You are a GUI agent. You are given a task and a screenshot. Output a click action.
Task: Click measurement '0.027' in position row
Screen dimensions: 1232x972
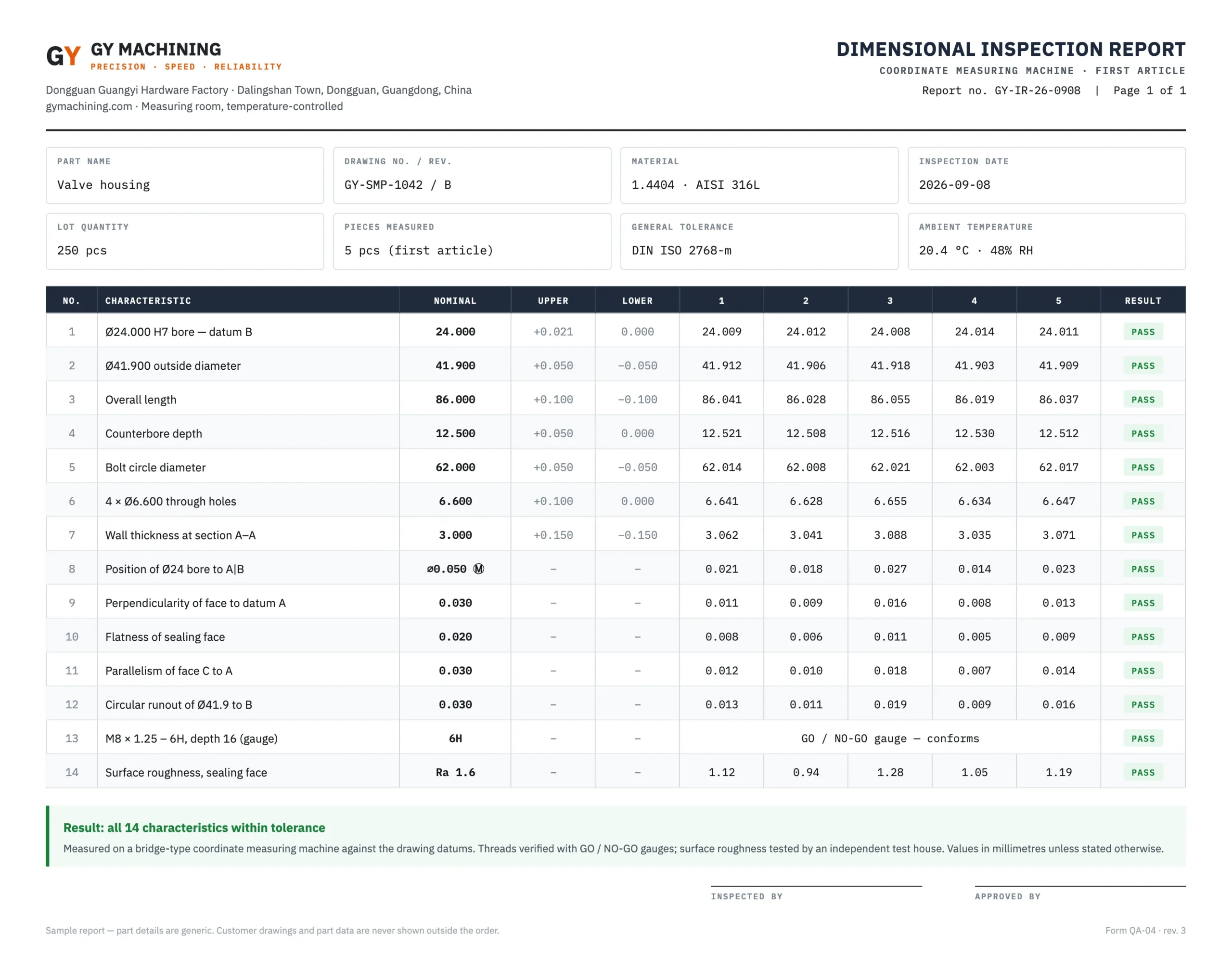[890, 569]
